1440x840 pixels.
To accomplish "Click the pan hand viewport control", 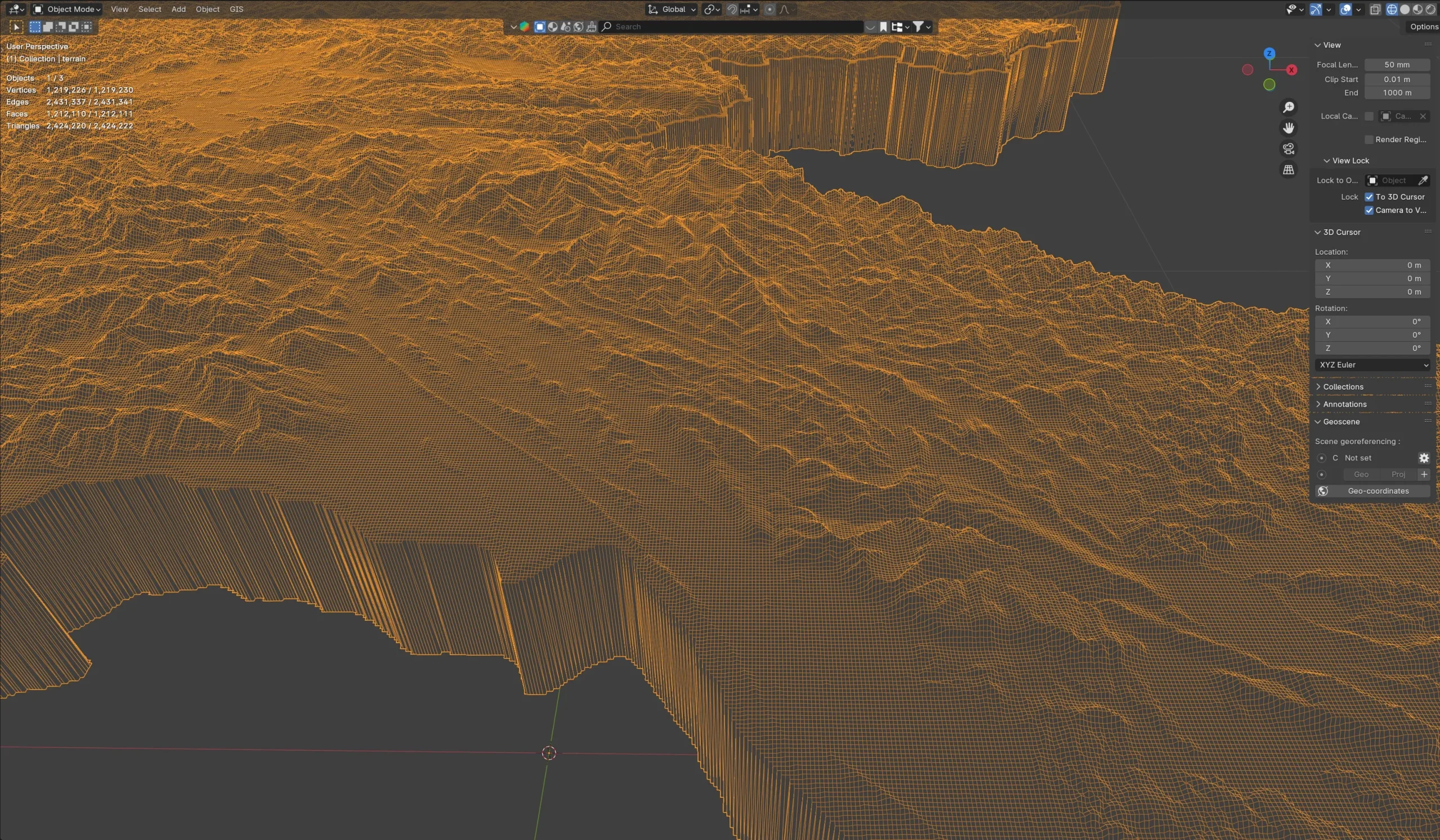I will coord(1289,127).
